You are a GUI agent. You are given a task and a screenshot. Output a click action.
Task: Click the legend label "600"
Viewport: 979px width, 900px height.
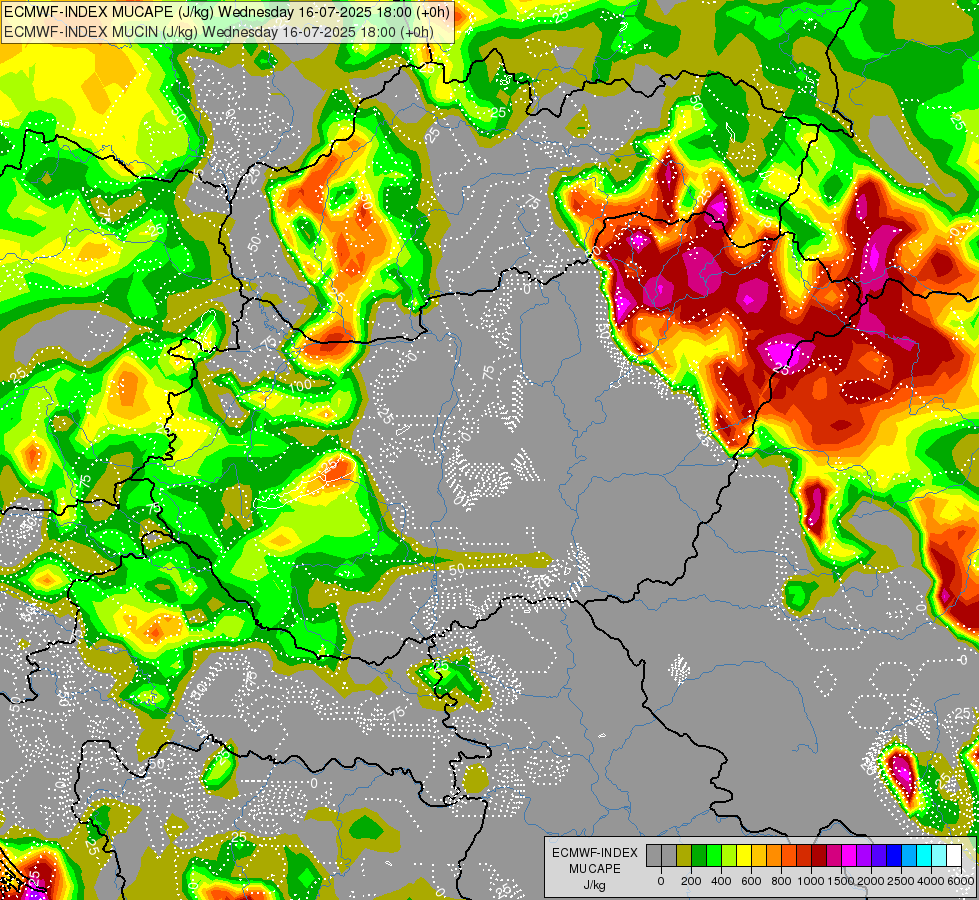(751, 881)
